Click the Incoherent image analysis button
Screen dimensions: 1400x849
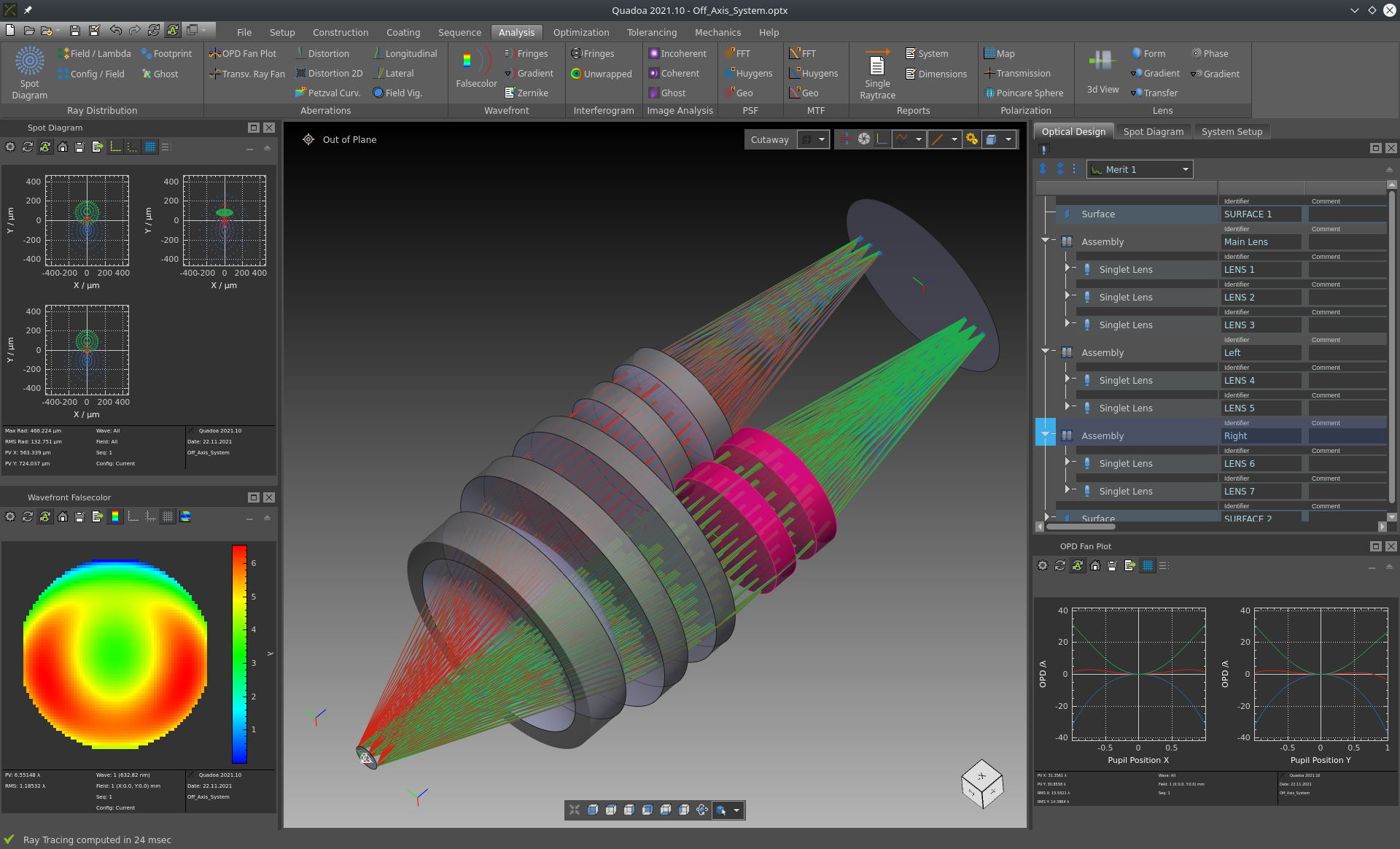677,53
